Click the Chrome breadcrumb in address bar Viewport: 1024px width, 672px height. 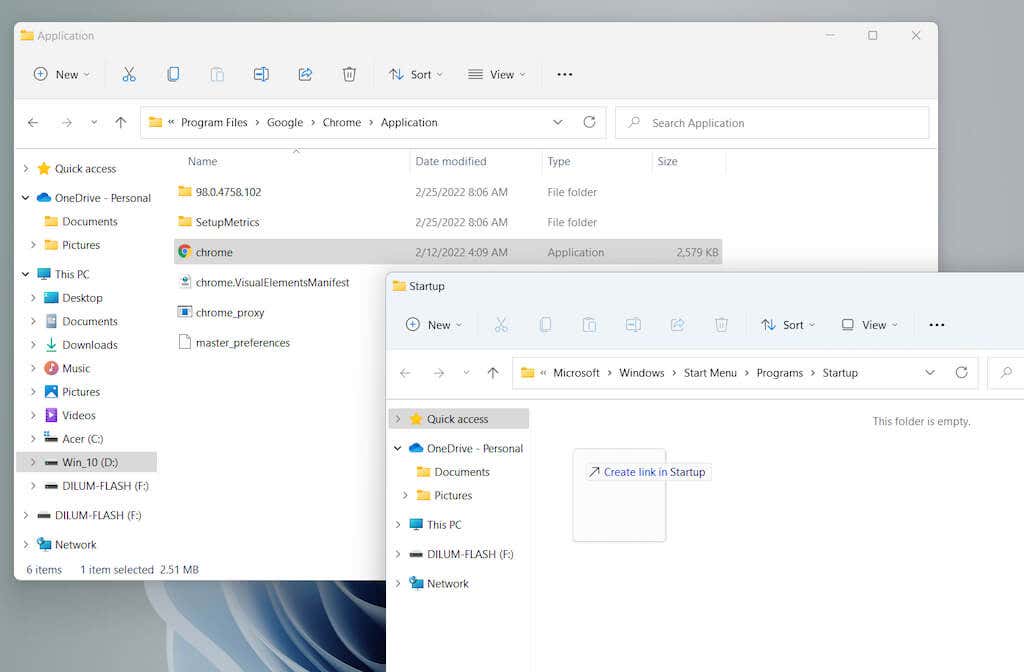341,122
